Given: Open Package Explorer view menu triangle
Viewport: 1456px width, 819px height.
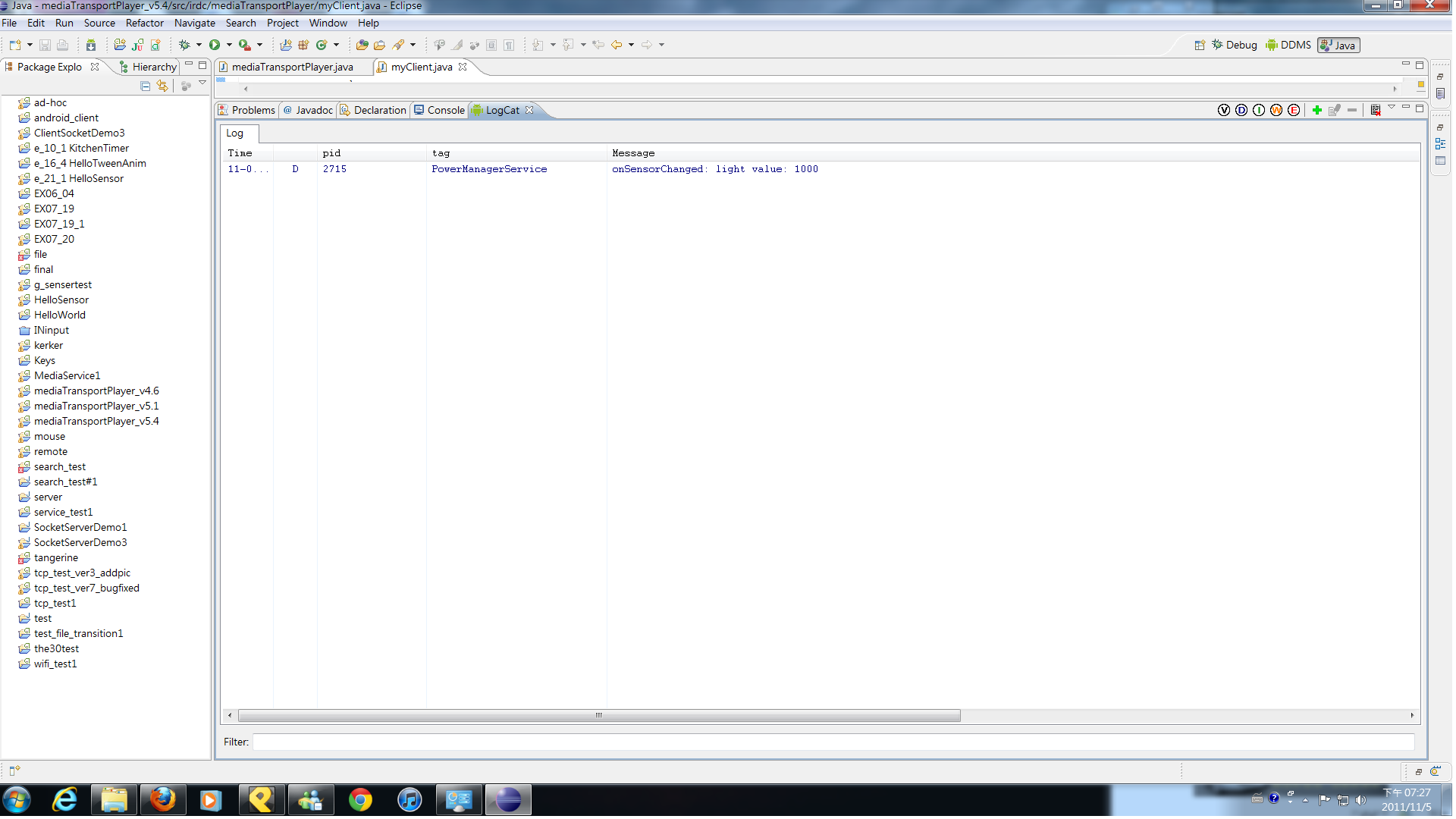Looking at the screenshot, I should [x=202, y=83].
